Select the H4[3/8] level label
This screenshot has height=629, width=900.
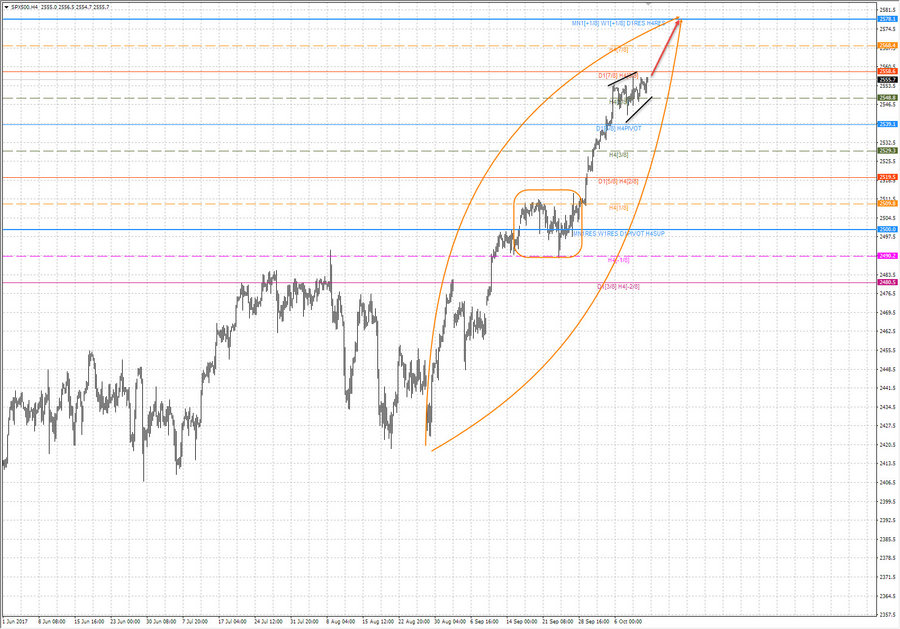point(618,155)
